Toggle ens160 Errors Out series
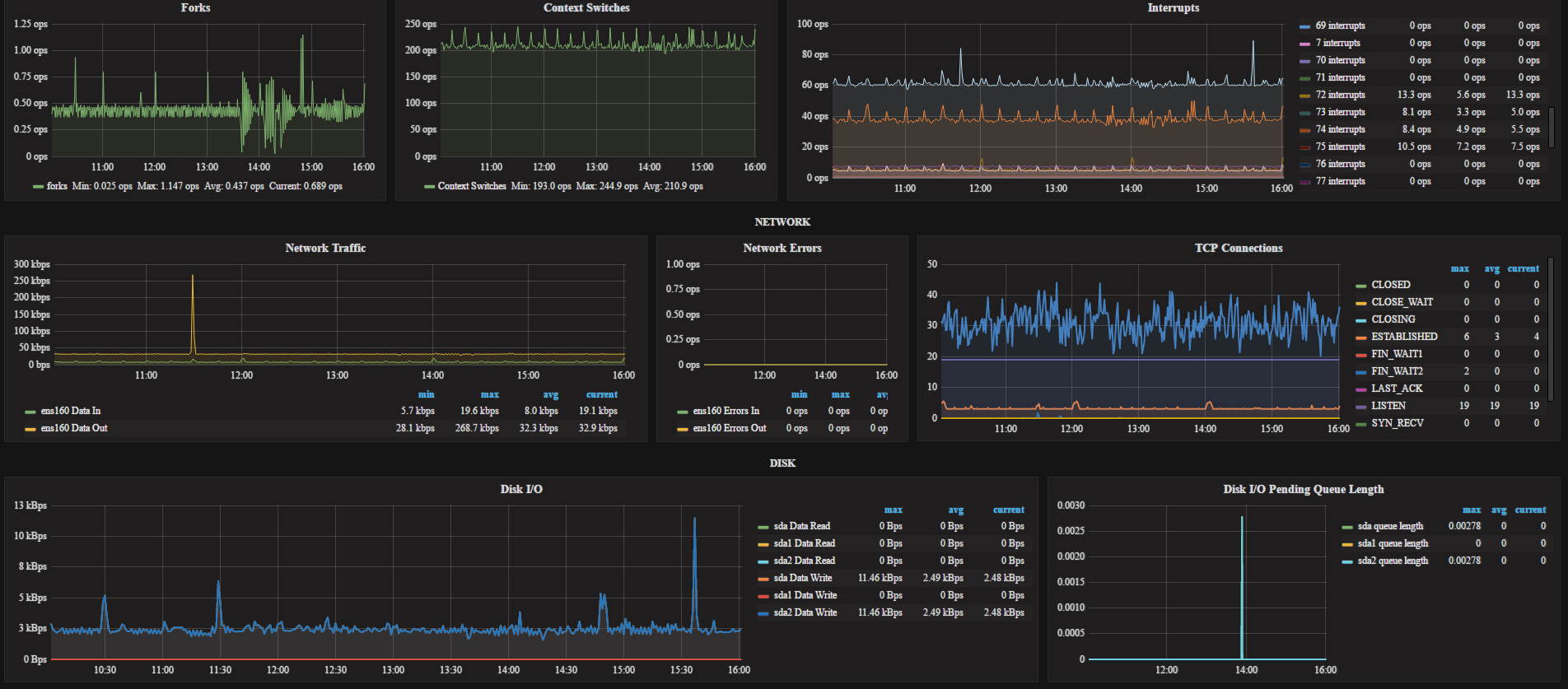The width and height of the screenshot is (1568, 689). [x=730, y=428]
